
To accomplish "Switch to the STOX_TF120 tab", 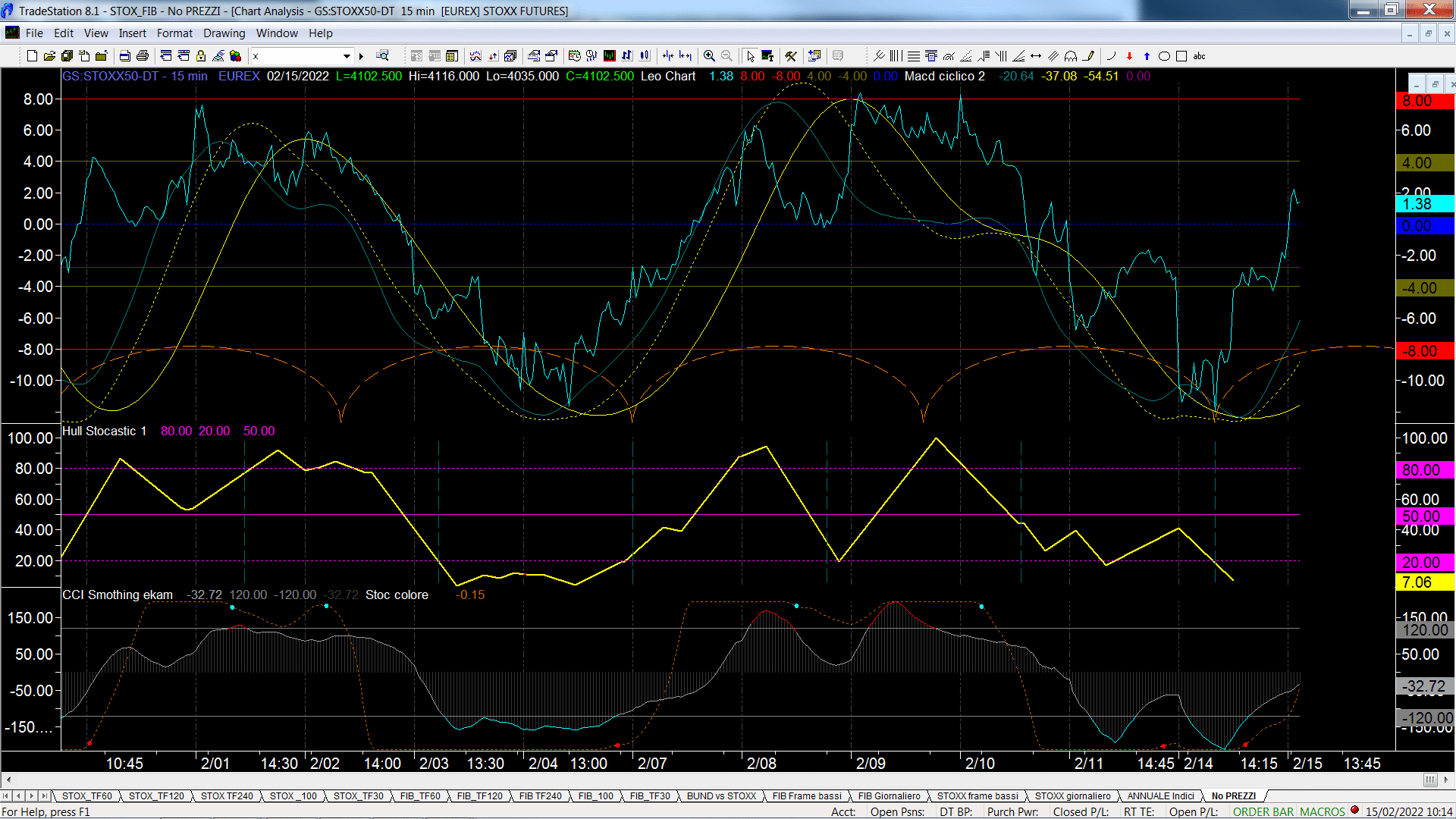I will click(x=156, y=795).
